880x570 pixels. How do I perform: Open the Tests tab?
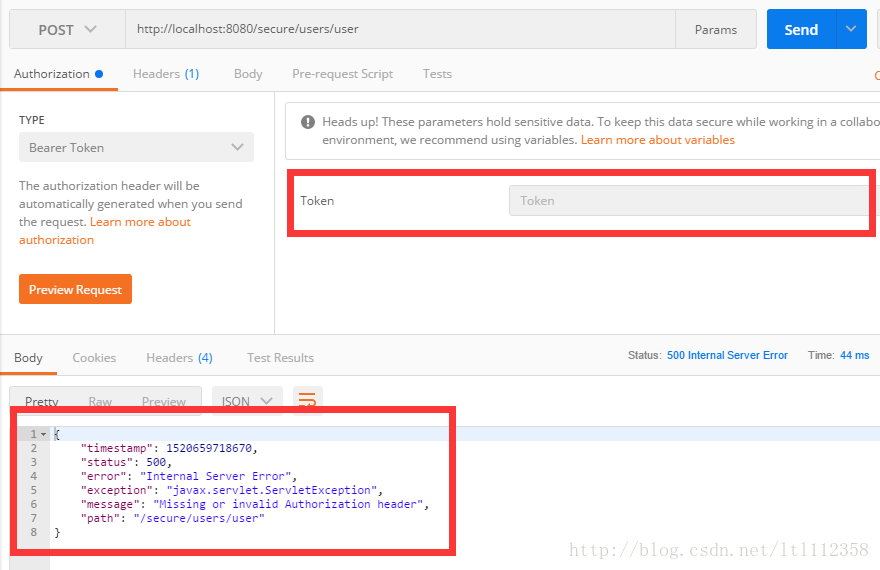[x=437, y=74]
